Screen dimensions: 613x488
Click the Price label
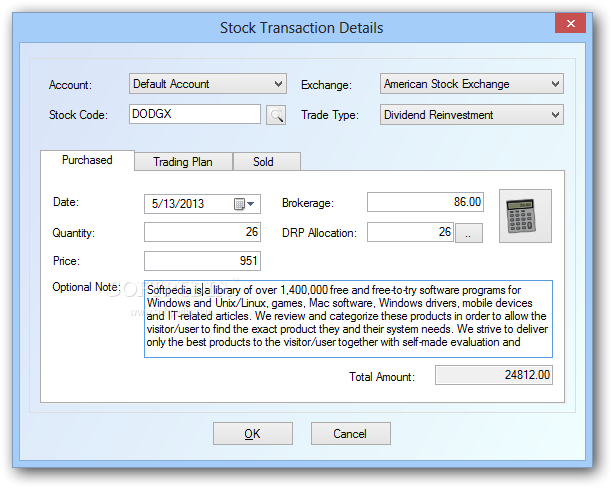pyautogui.click(x=66, y=261)
